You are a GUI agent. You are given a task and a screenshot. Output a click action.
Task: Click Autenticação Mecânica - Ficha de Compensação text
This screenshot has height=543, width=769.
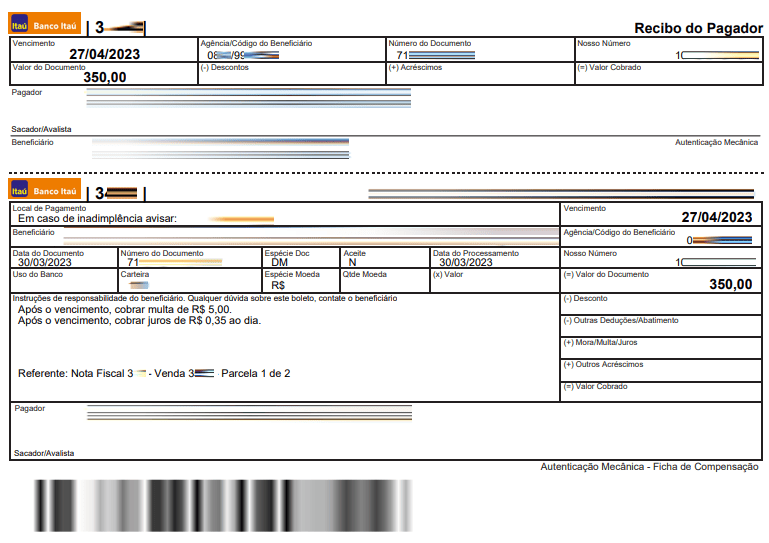coord(649,467)
